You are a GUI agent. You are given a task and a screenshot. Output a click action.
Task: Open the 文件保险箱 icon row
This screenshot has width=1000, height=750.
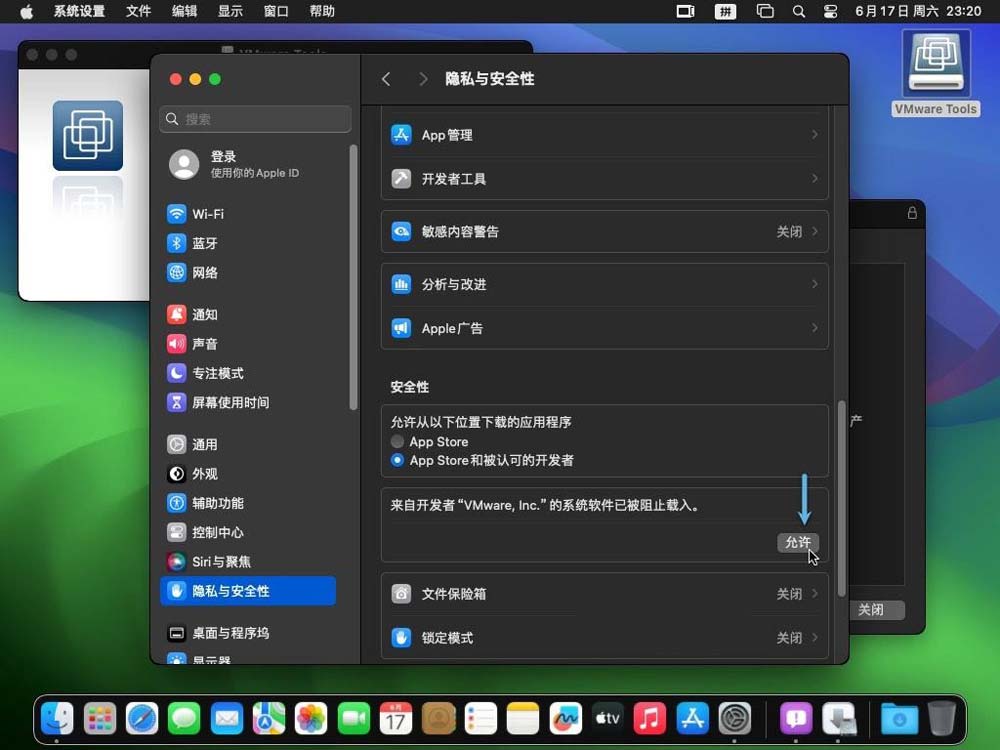[402, 594]
